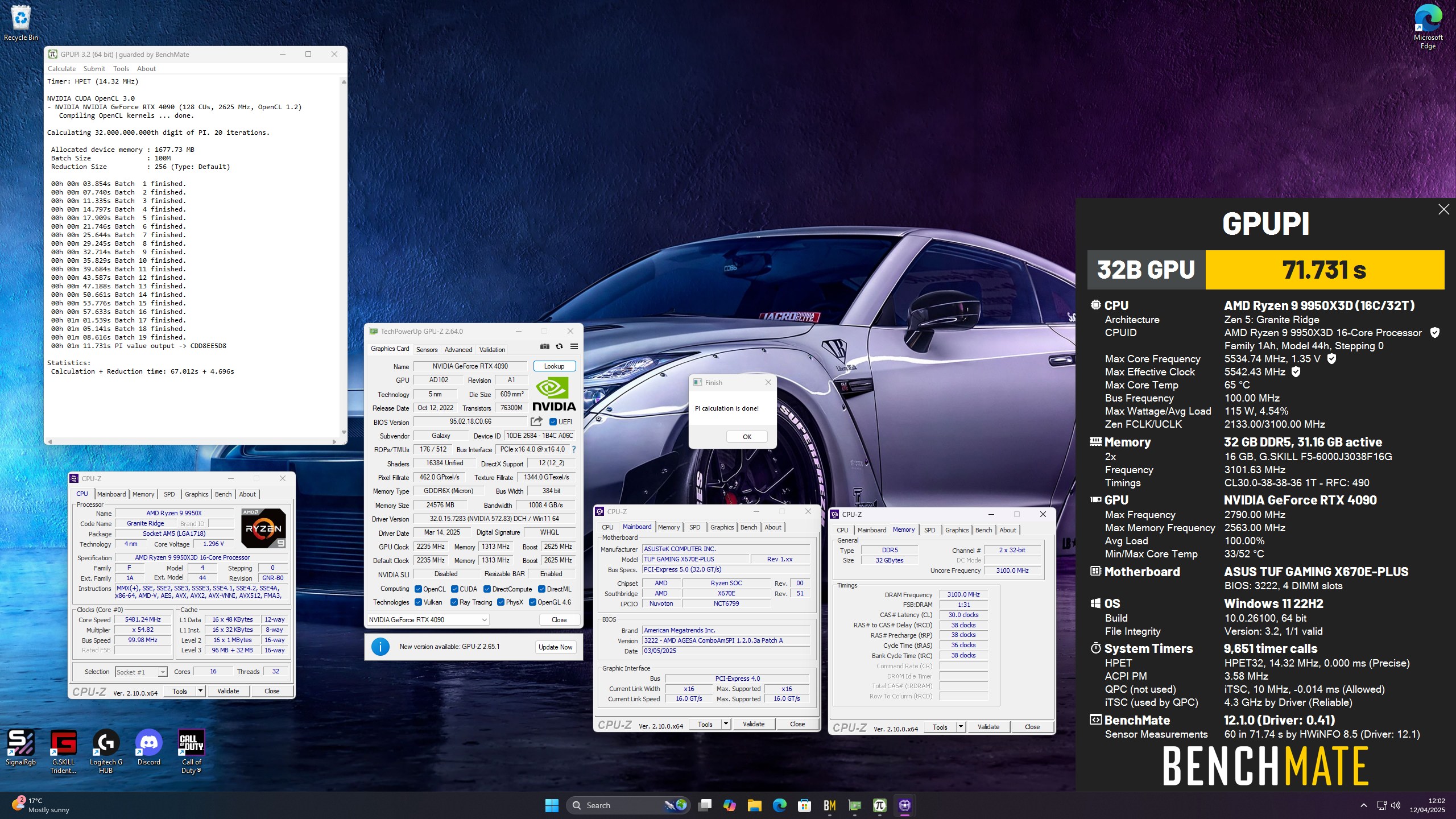Switch to Advanced tab in GPU-Z
This screenshot has width=1456, height=819.
458,350
